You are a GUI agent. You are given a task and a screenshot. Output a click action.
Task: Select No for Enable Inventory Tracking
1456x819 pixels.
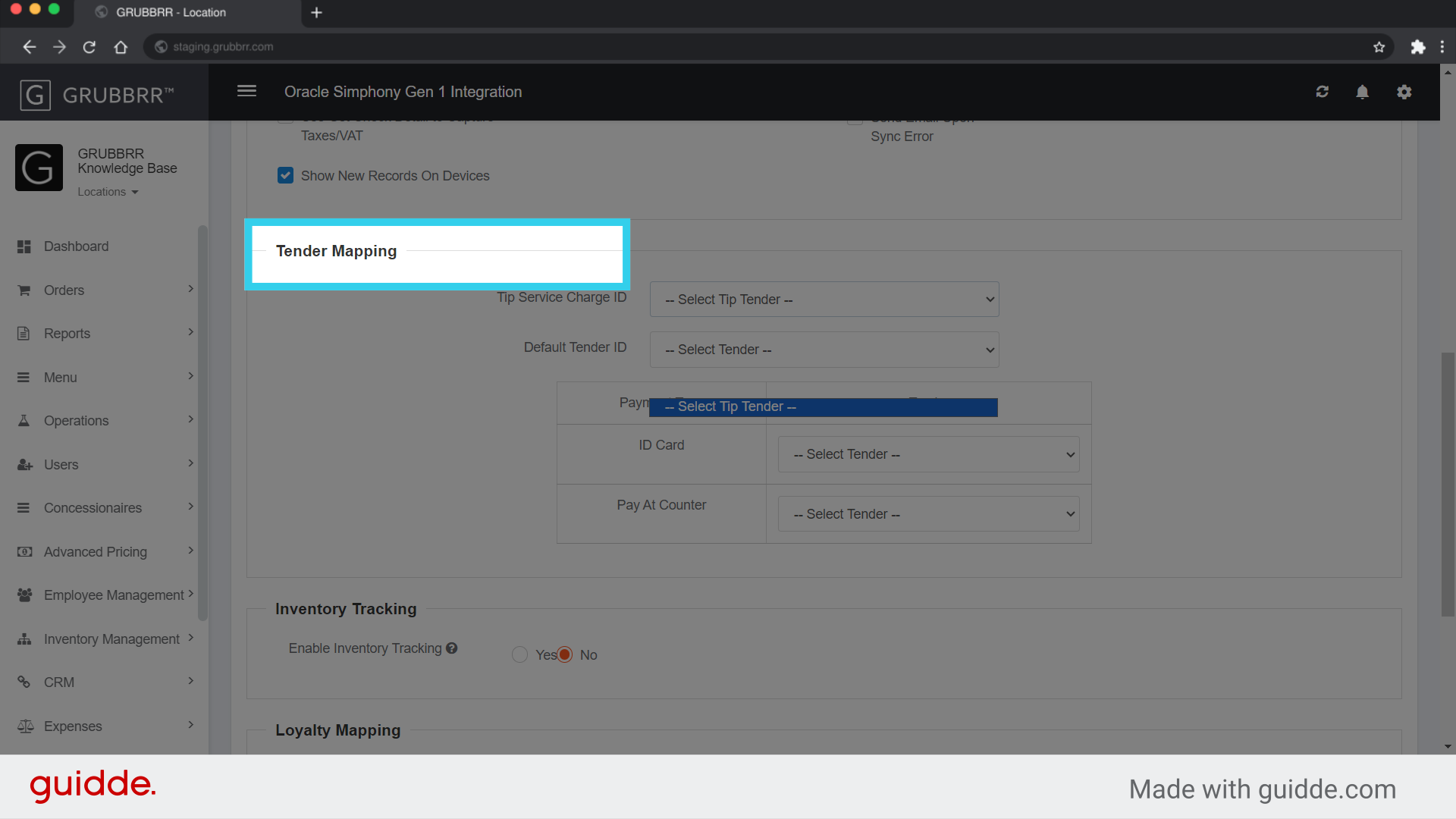pyautogui.click(x=565, y=654)
